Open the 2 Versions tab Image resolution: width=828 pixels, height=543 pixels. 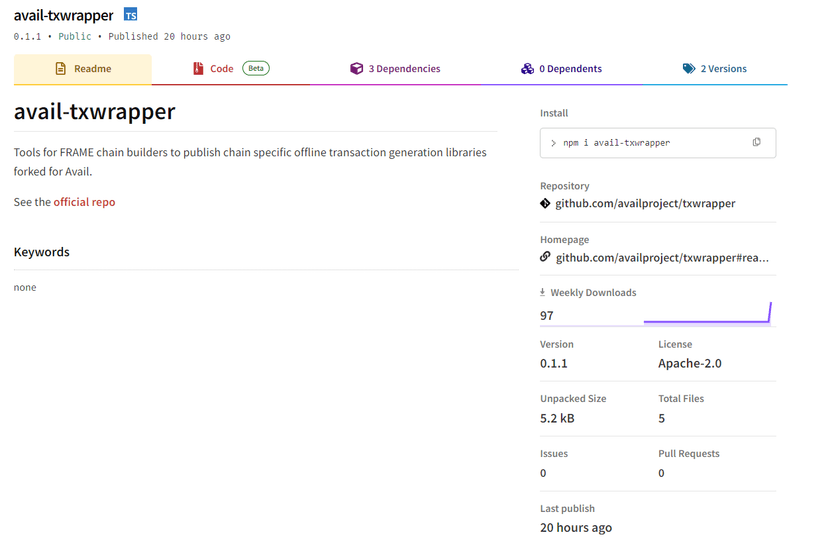(x=714, y=69)
